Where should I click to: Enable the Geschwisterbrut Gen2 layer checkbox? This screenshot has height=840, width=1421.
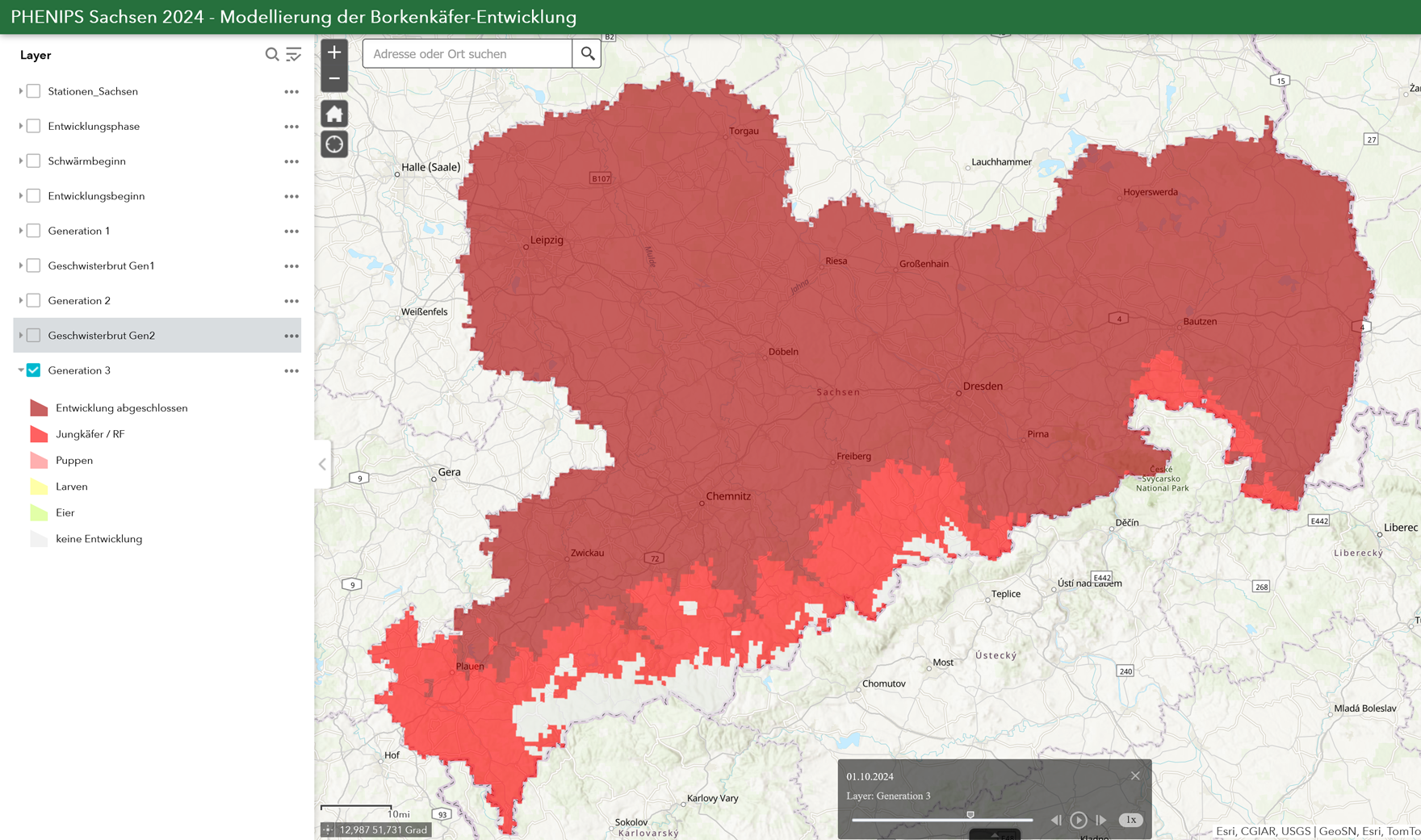click(x=33, y=335)
